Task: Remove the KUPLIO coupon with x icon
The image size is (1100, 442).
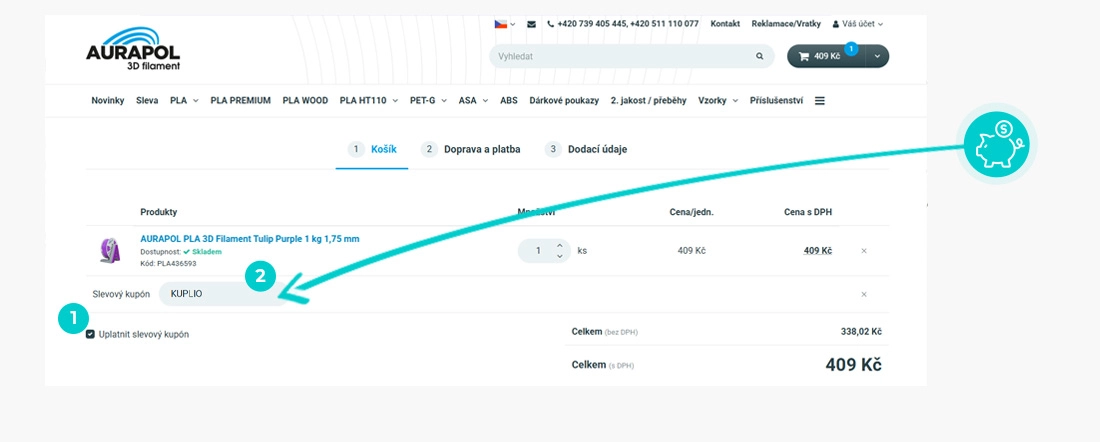Action: pyautogui.click(x=864, y=294)
